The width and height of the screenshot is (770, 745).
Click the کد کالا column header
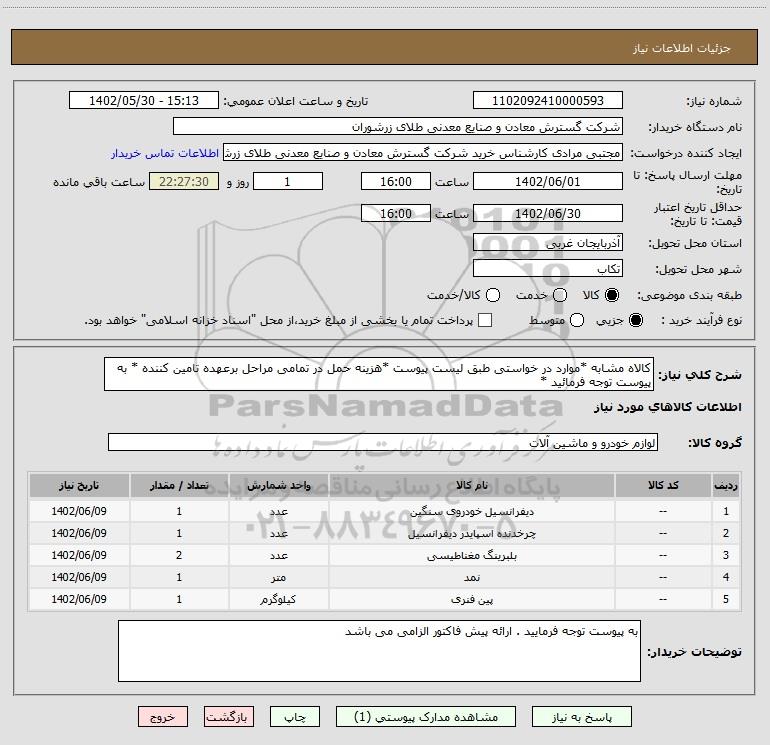(663, 485)
